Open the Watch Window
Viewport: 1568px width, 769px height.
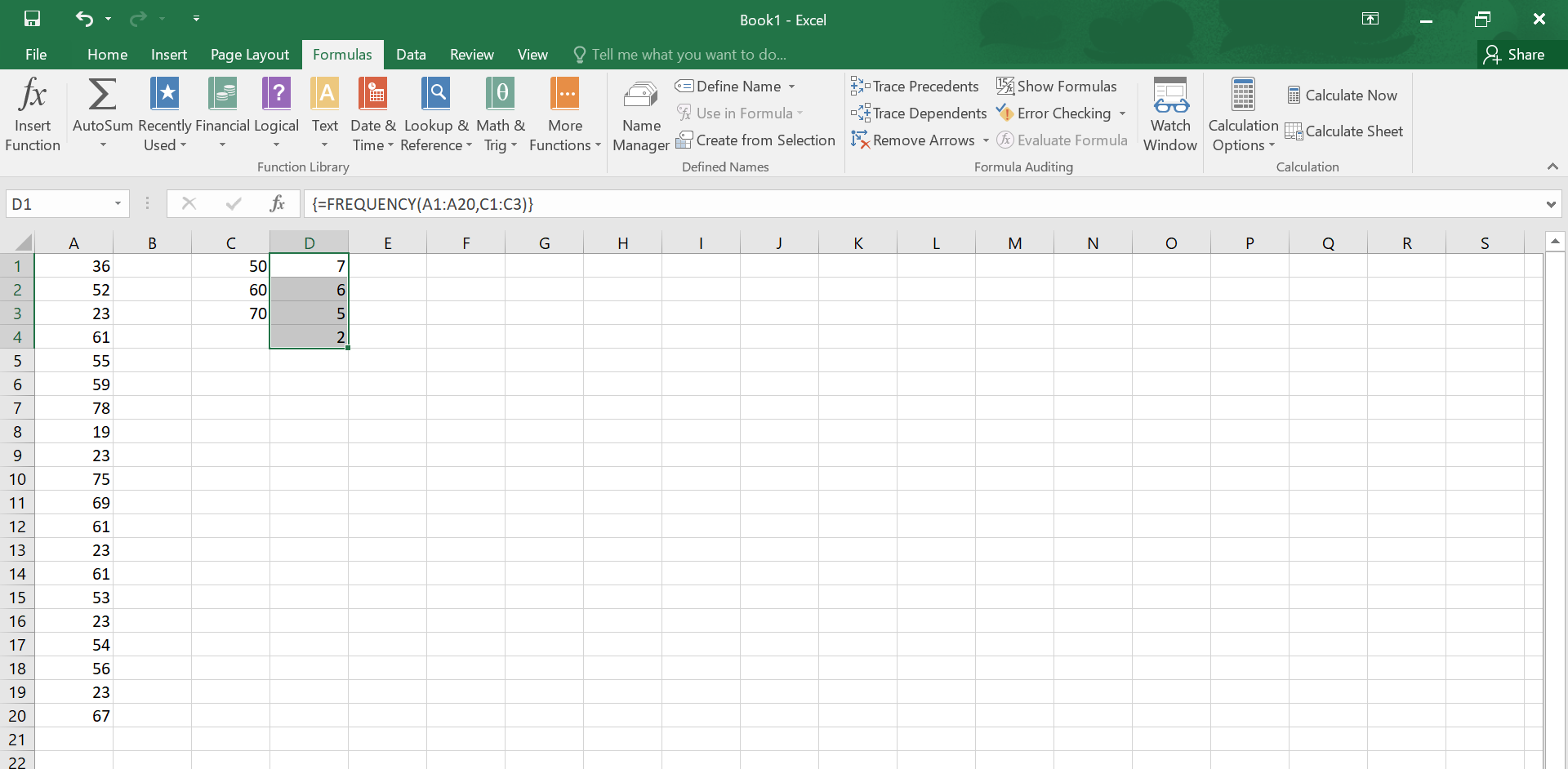pos(1170,114)
